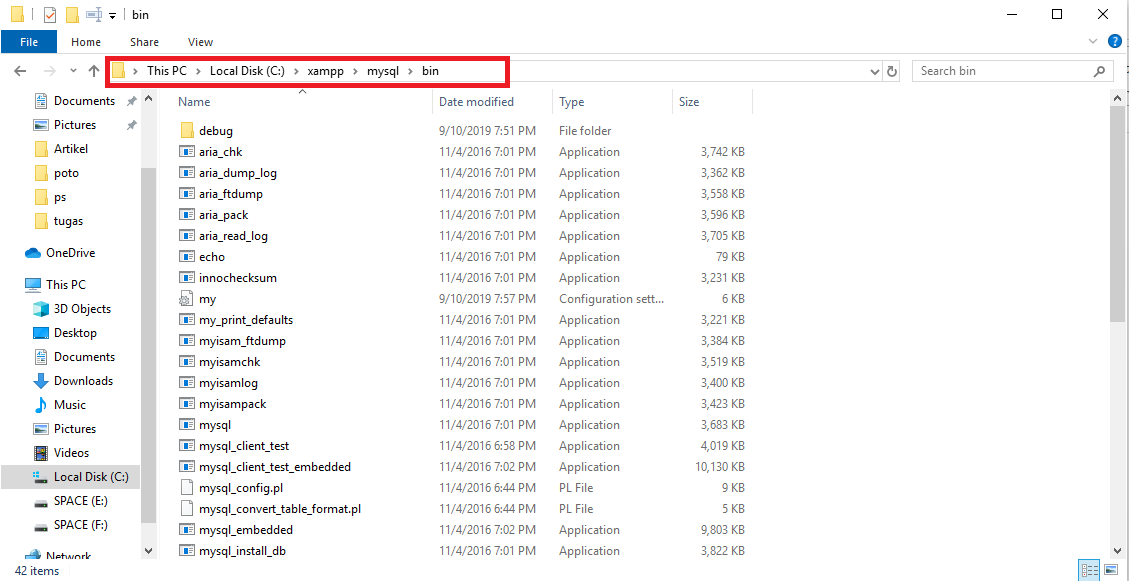Select the aria_dump_log application icon
The height and width of the screenshot is (581, 1129).
click(187, 173)
